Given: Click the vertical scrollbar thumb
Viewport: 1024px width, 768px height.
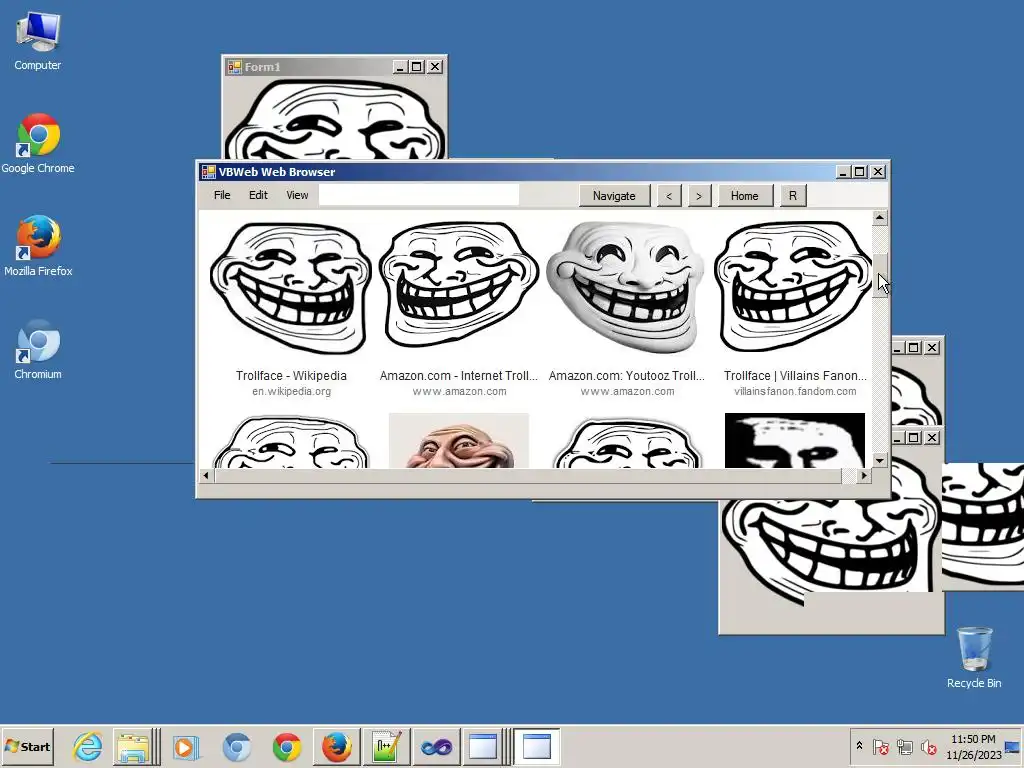Looking at the screenshot, I should [x=880, y=276].
